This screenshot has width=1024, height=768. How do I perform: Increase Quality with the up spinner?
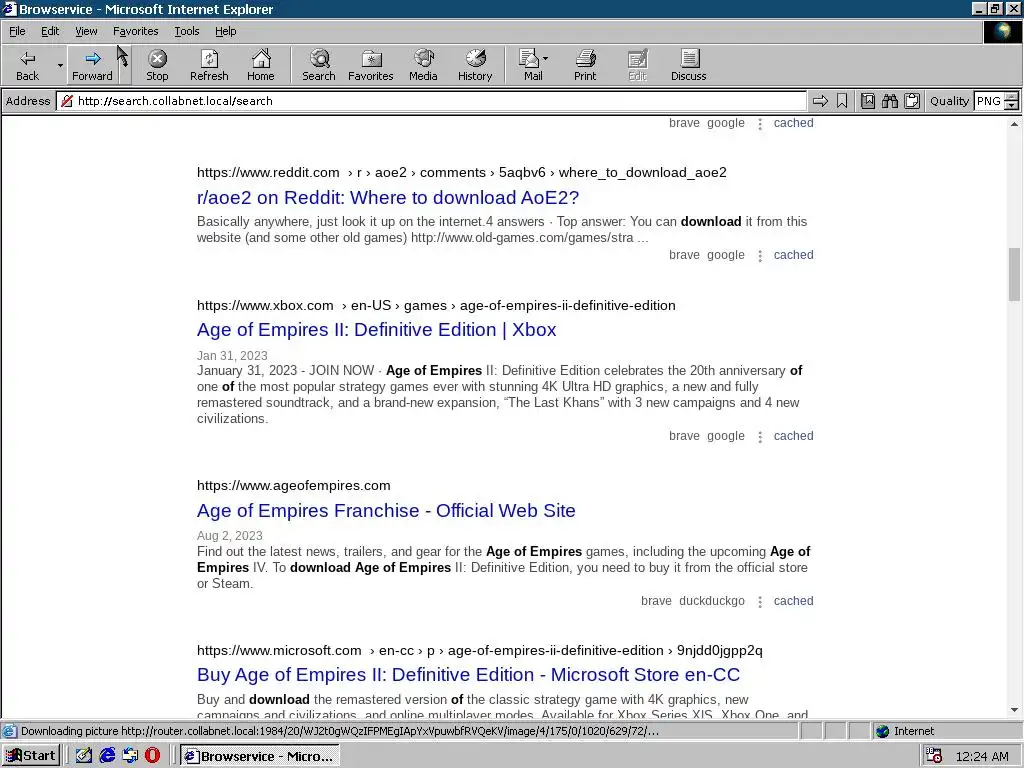[1011, 97]
